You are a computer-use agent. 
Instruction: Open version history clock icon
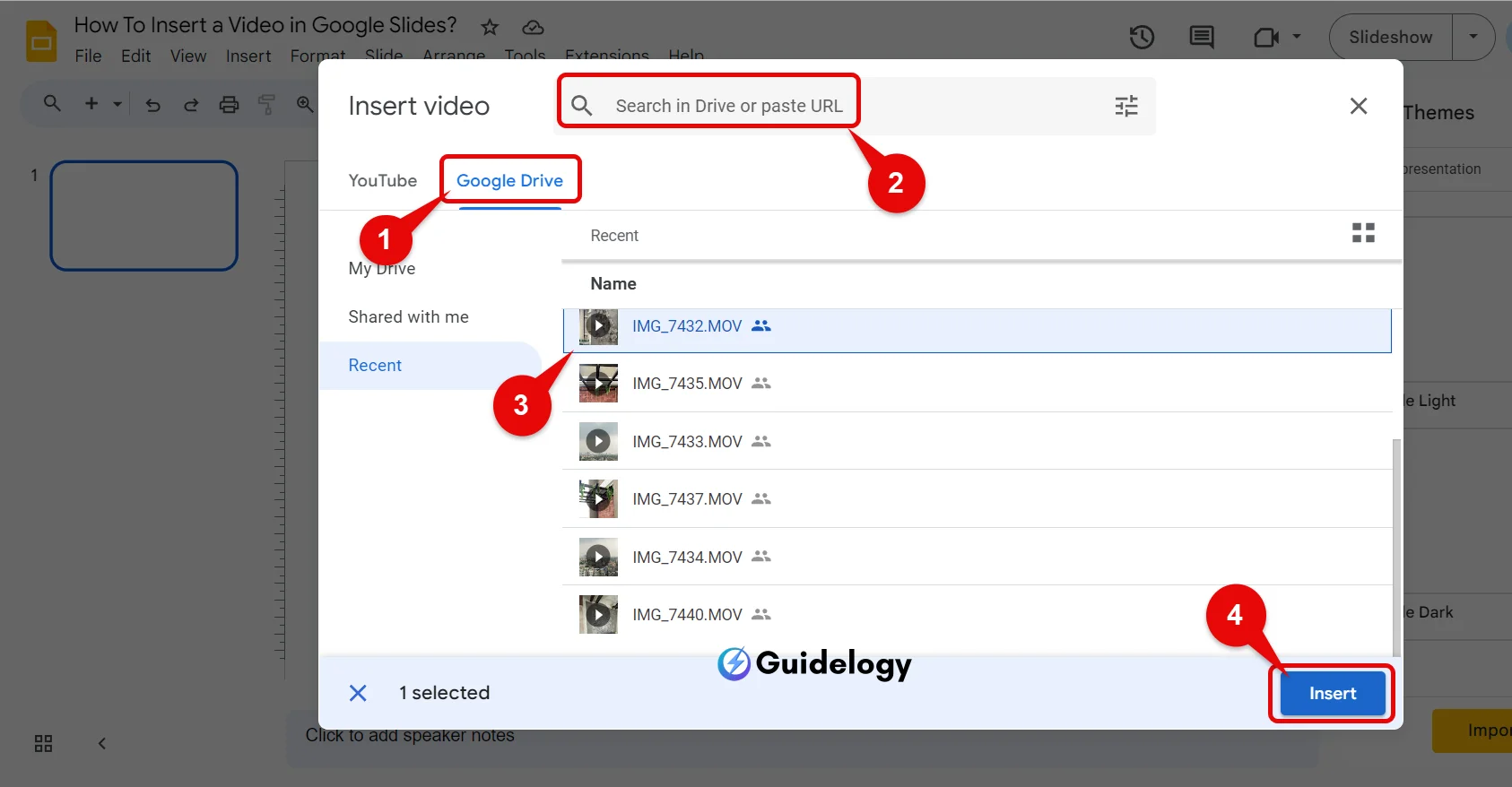[x=1142, y=37]
